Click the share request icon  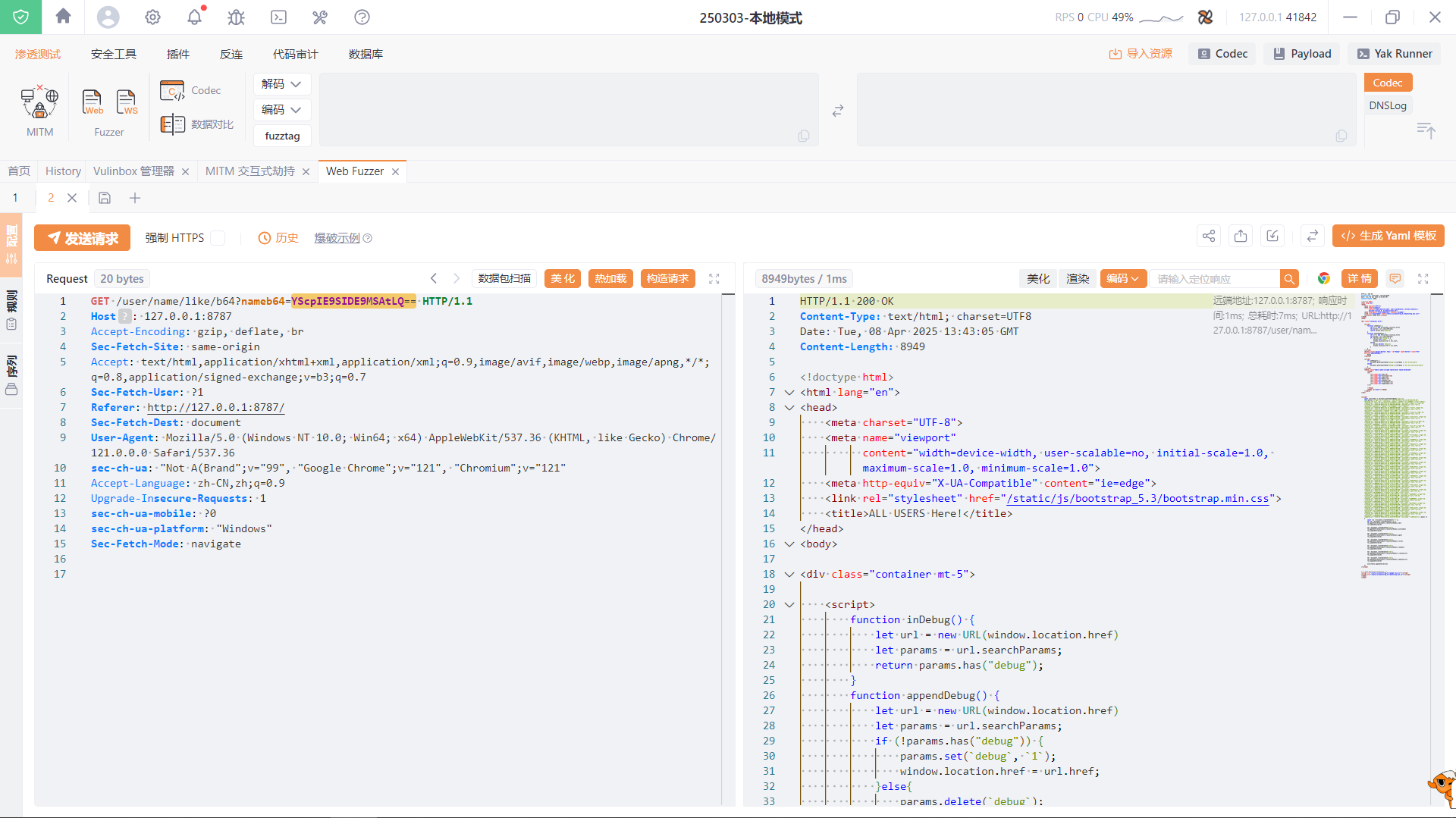click(1209, 236)
